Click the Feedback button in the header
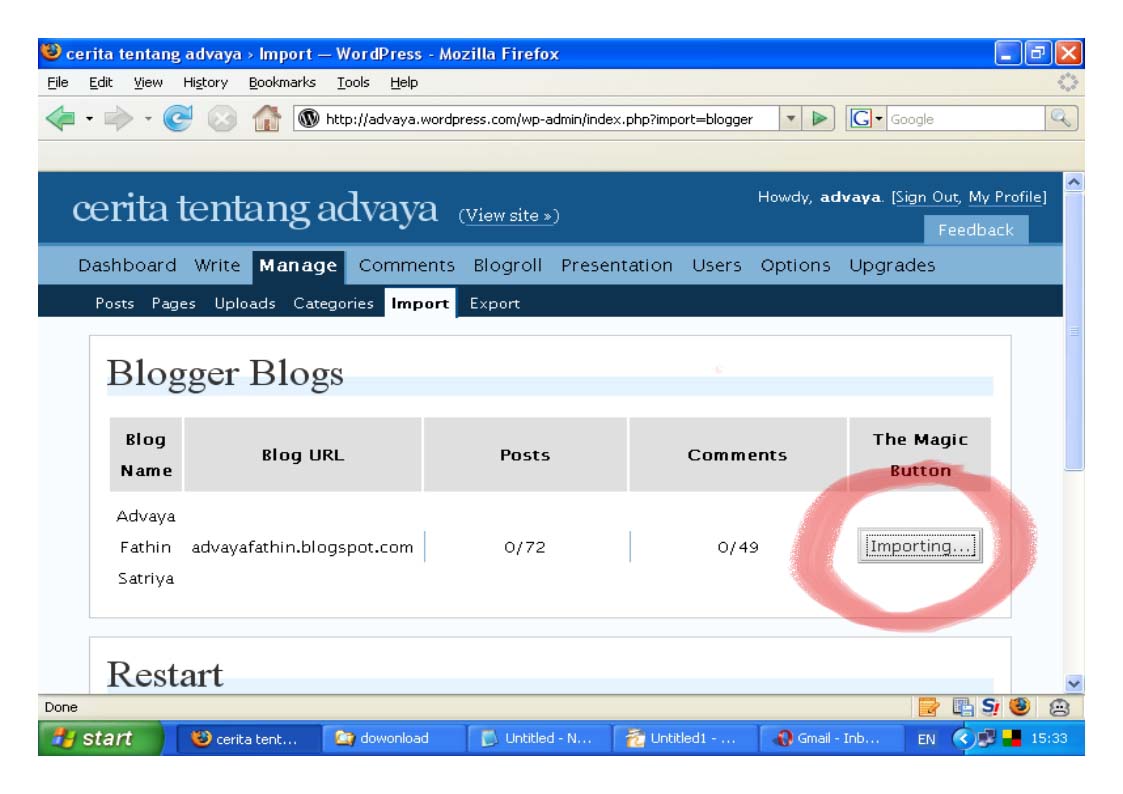Screen dimensions: 1123x794 pyautogui.click(x=975, y=230)
